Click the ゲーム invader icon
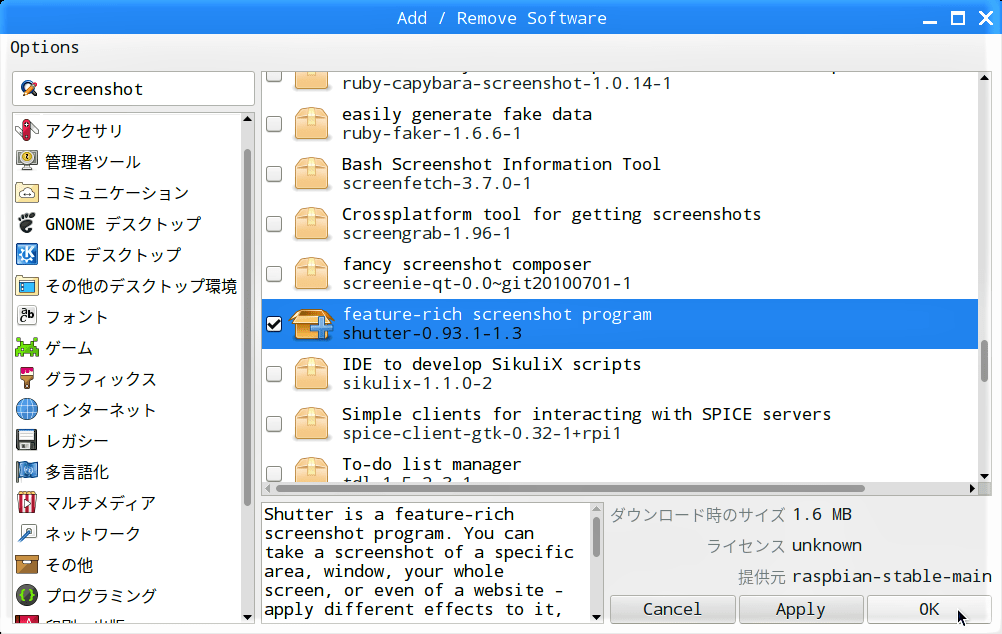1002x634 pixels. tap(27, 347)
